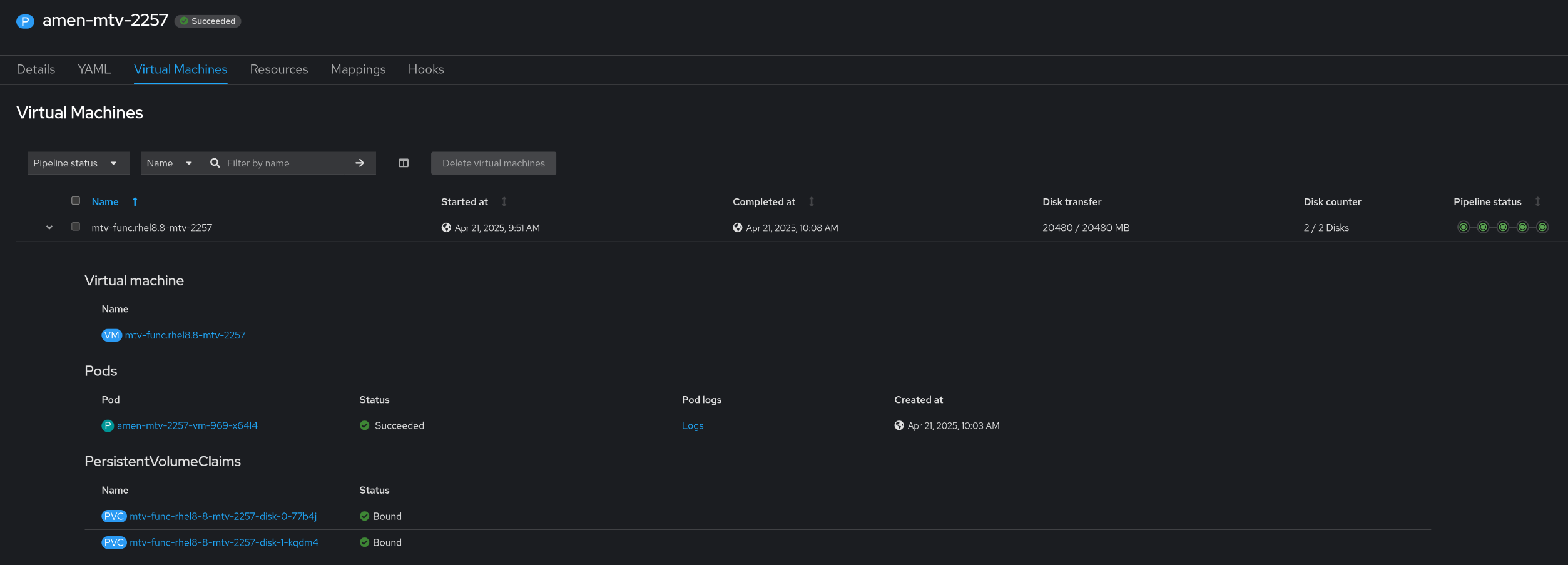The height and width of the screenshot is (565, 1568).
Task: Open the Mappings tab
Action: pos(358,69)
